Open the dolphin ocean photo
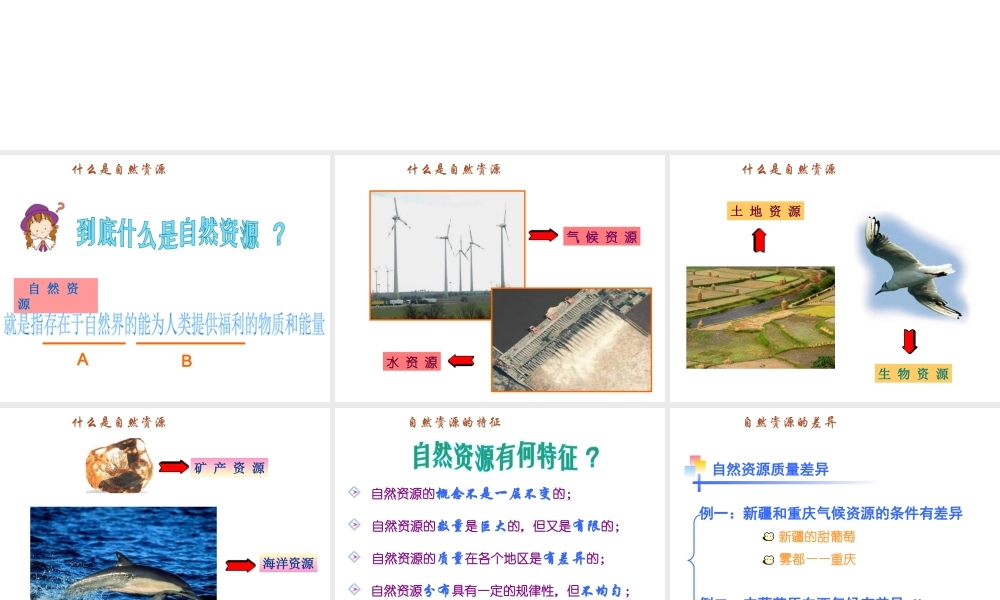1000x600 pixels. [123, 553]
